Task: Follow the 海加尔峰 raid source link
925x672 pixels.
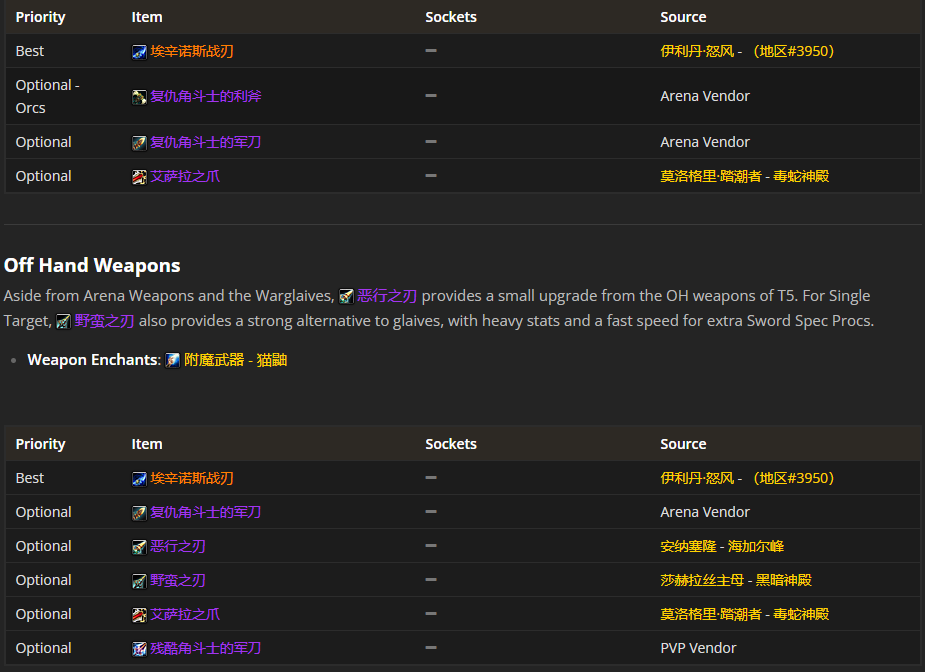Action: [x=755, y=546]
